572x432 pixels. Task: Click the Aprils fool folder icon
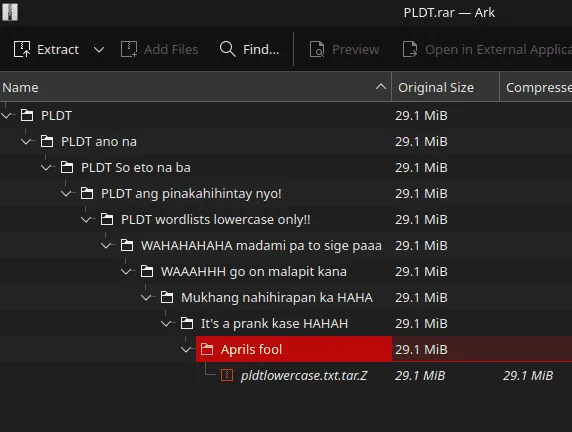pos(207,349)
